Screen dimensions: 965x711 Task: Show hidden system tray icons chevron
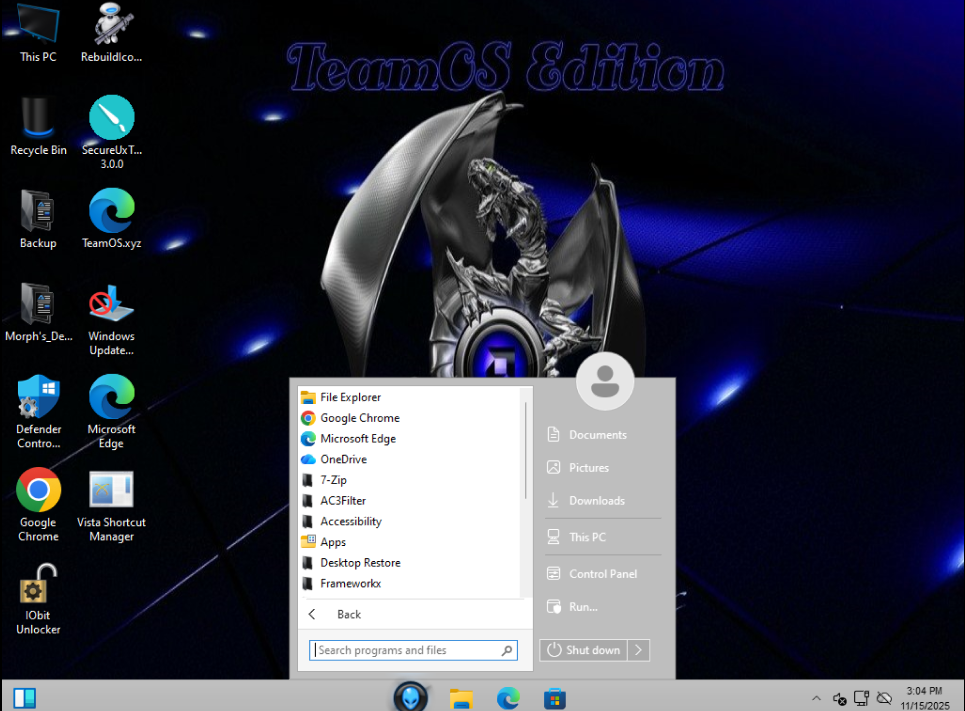[x=816, y=698]
